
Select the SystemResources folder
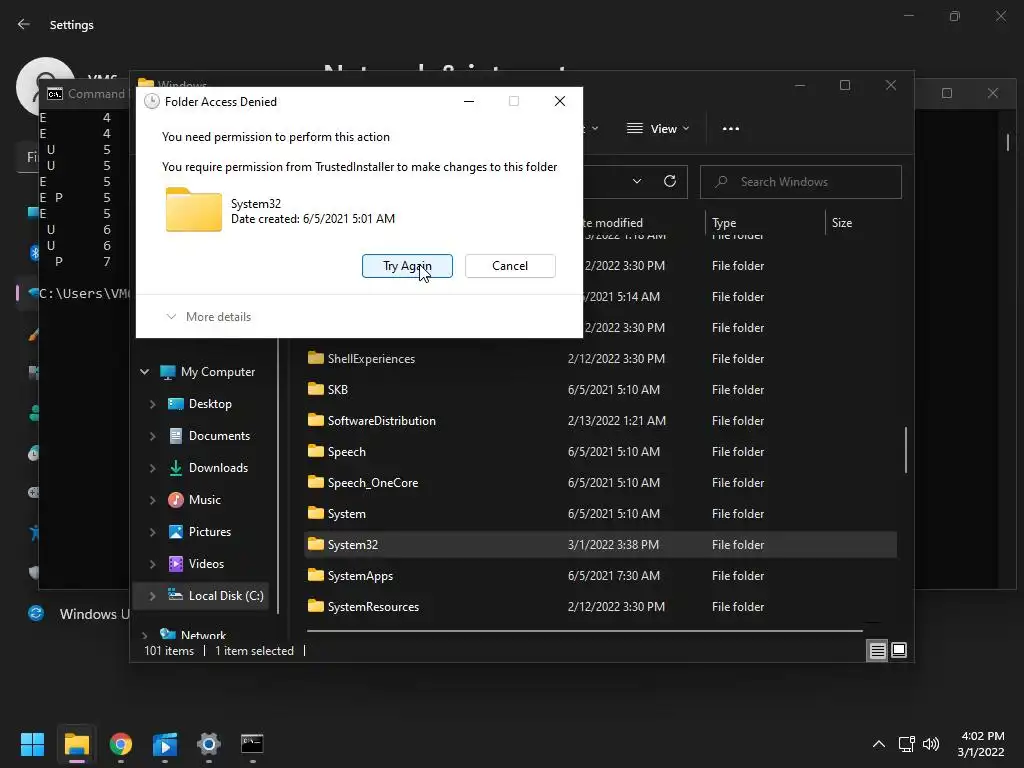click(374, 607)
